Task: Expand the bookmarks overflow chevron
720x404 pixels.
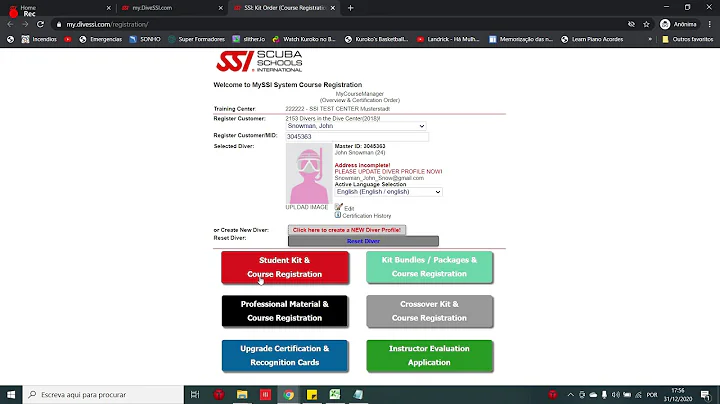Action: point(650,39)
